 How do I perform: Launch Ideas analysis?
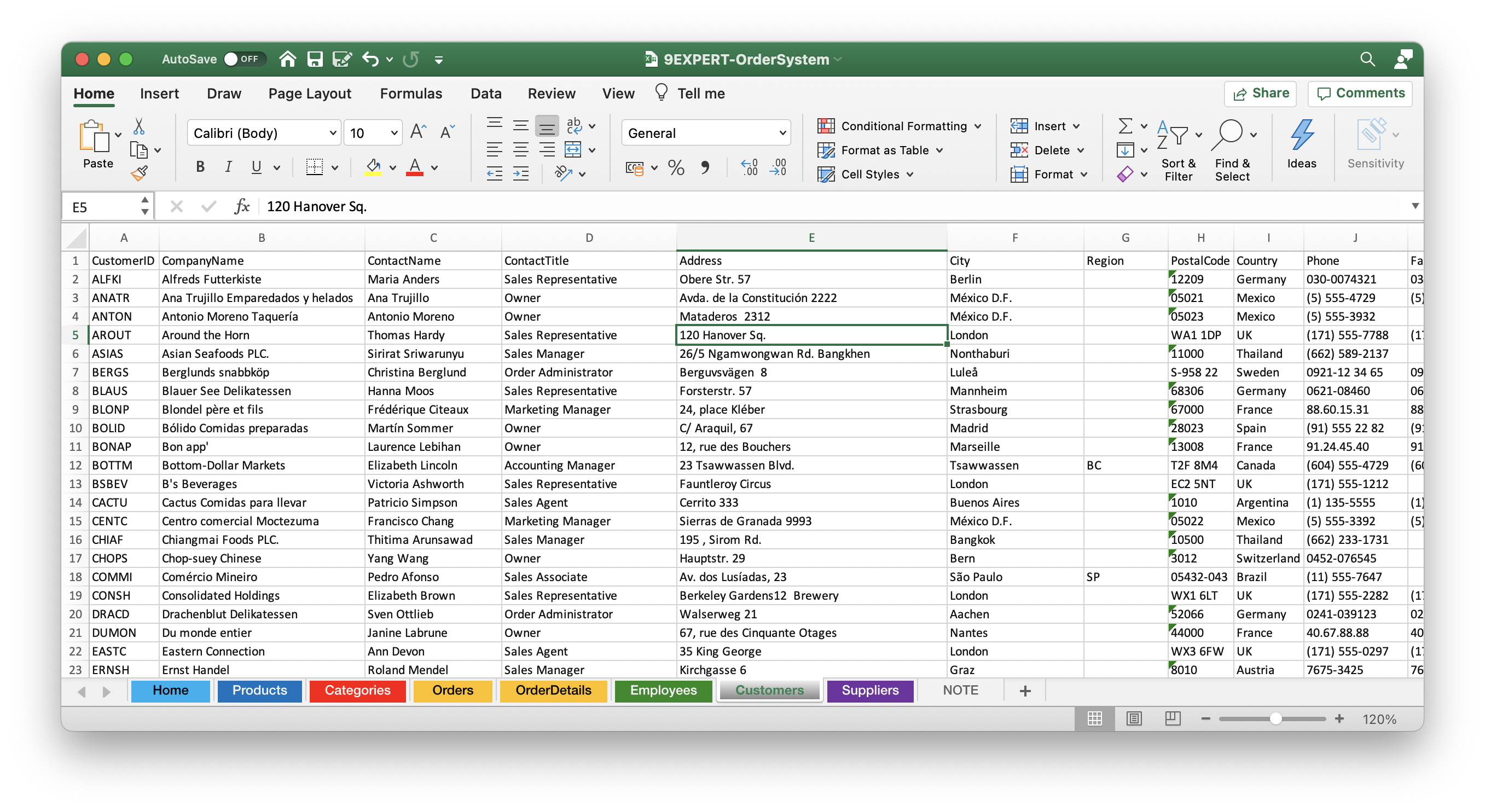pos(1302,147)
